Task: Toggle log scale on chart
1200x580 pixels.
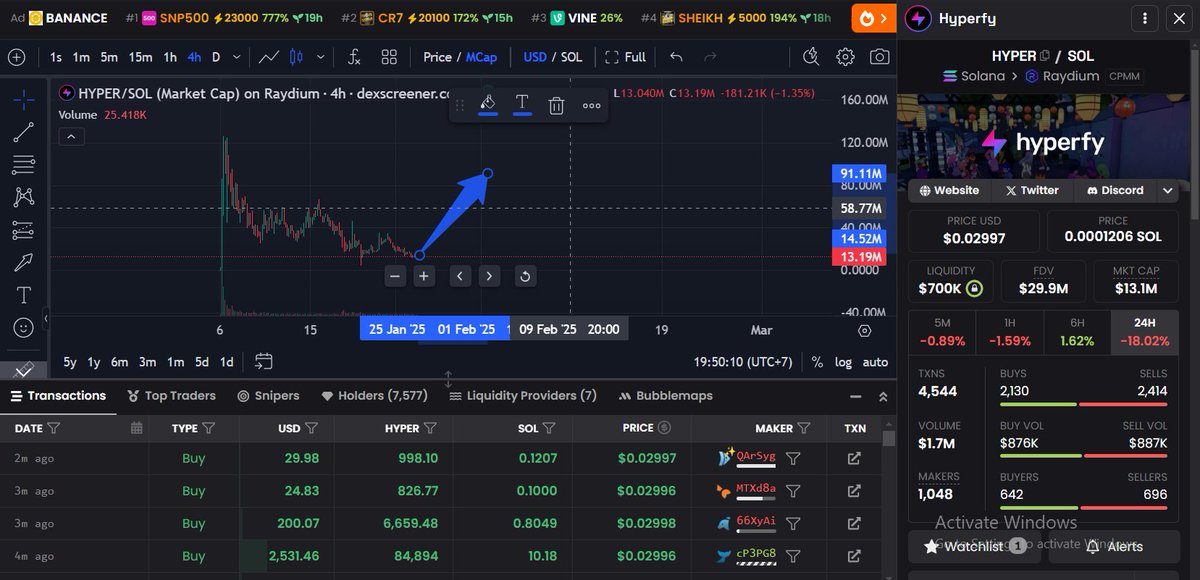Action: (x=843, y=362)
